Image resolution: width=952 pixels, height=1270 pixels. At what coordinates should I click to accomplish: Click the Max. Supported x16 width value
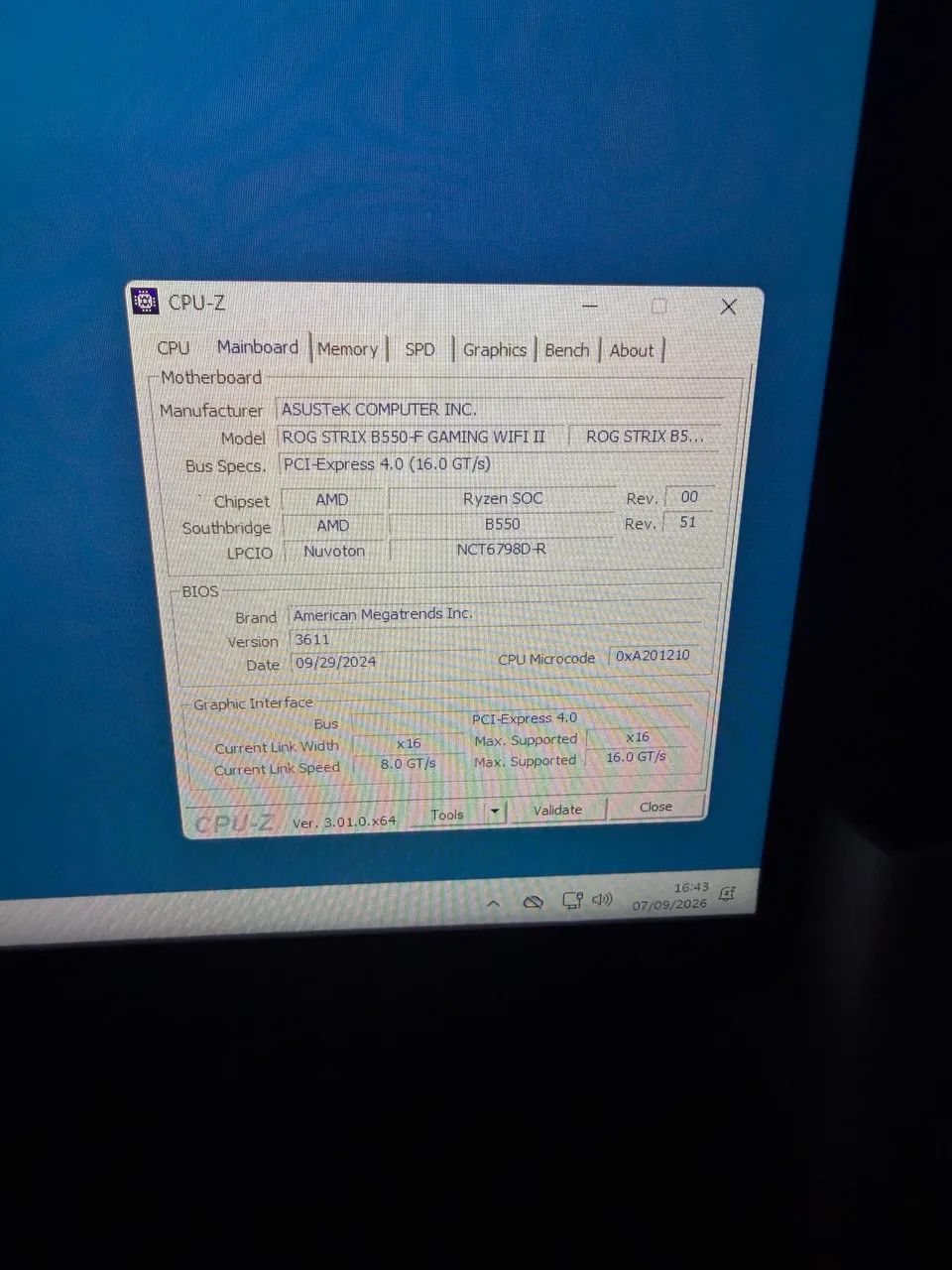[638, 737]
